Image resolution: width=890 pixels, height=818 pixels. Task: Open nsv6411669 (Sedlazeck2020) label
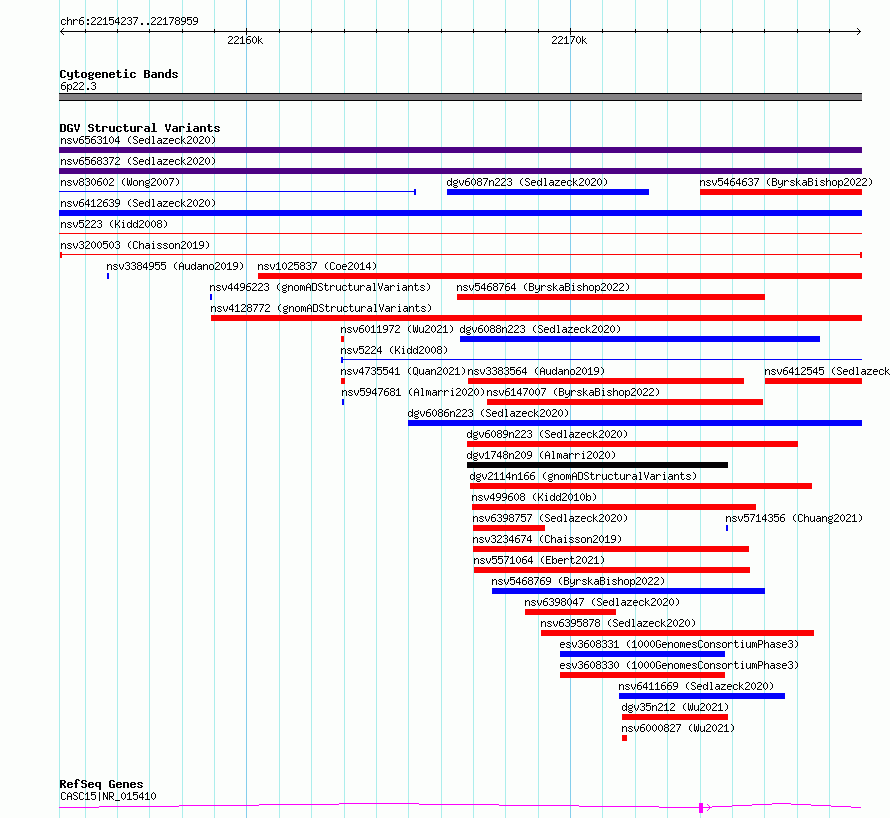[696, 686]
